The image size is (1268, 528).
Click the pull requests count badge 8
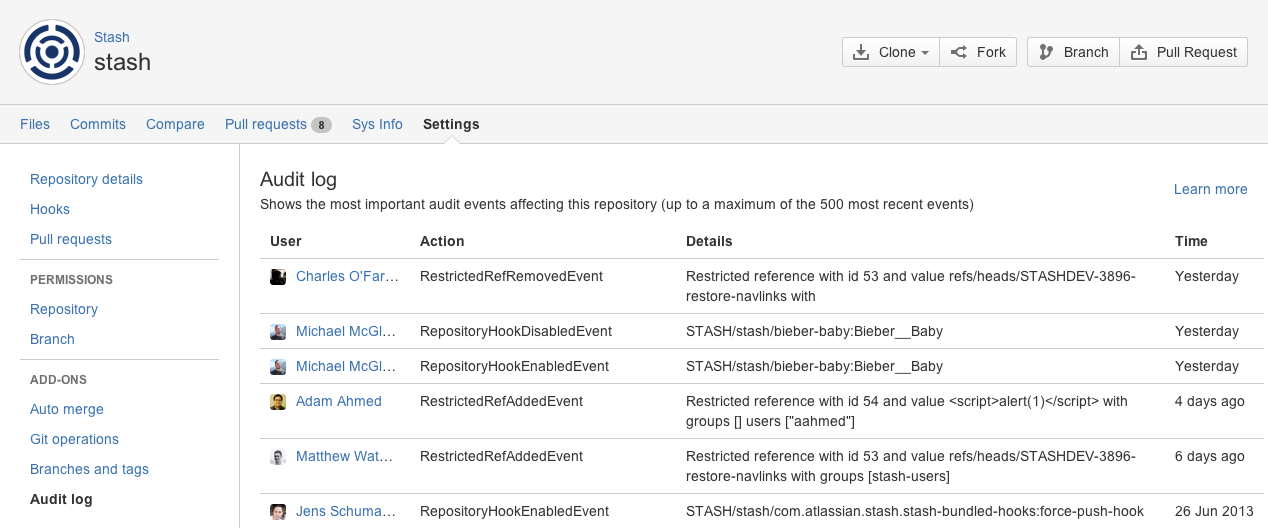321,125
